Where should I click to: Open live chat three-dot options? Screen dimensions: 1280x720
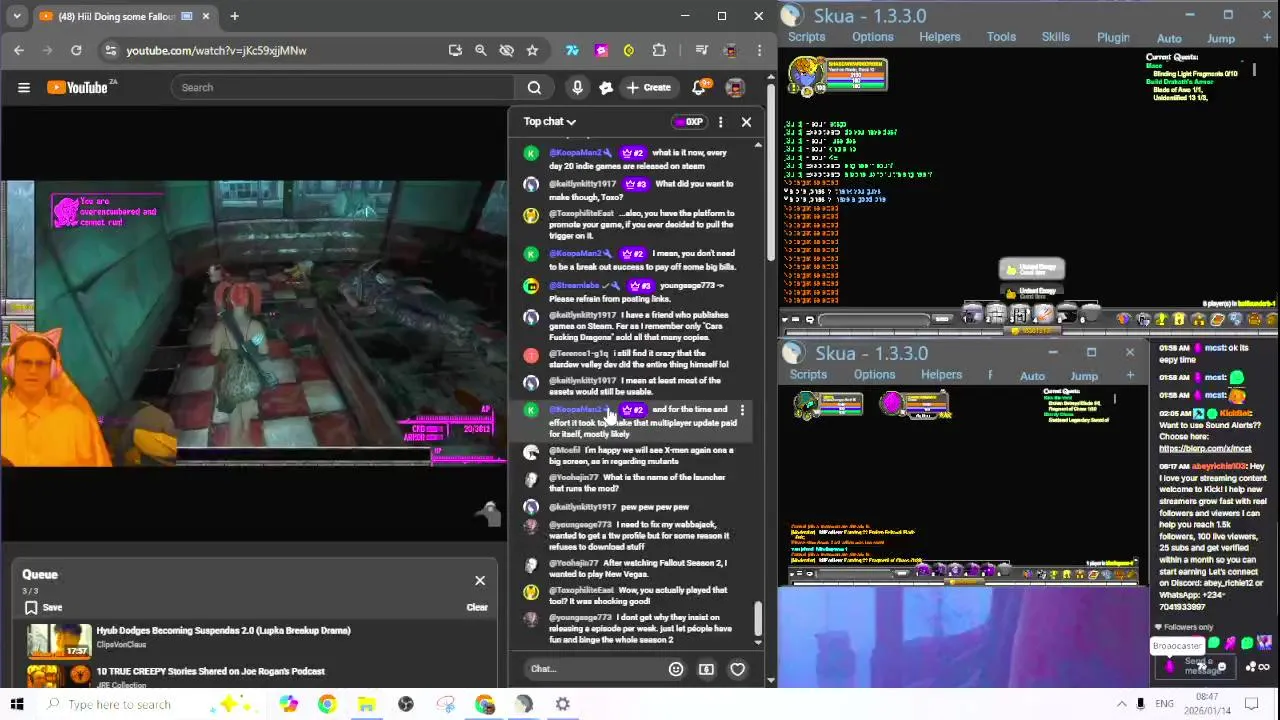point(720,122)
